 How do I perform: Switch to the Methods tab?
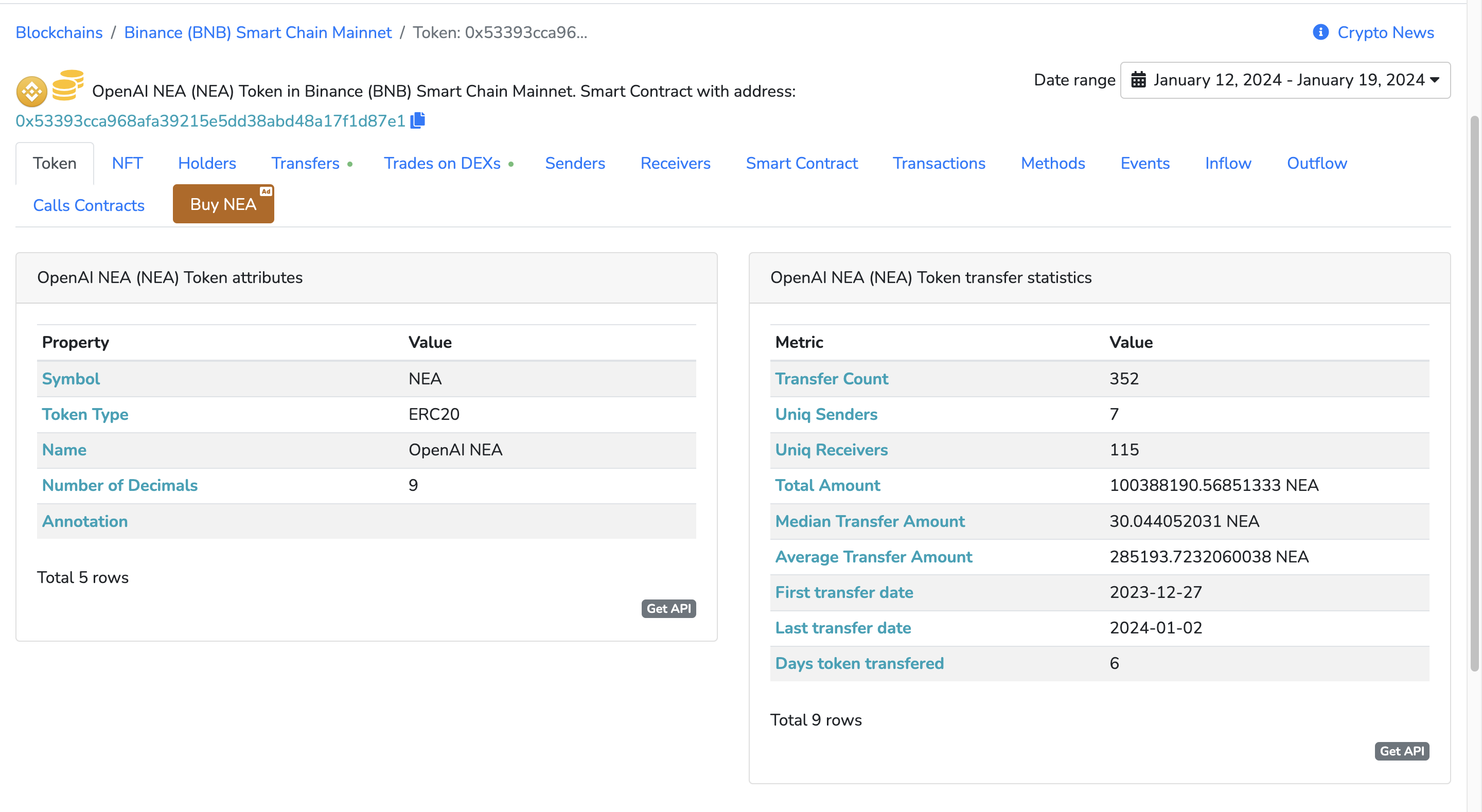[x=1053, y=164]
